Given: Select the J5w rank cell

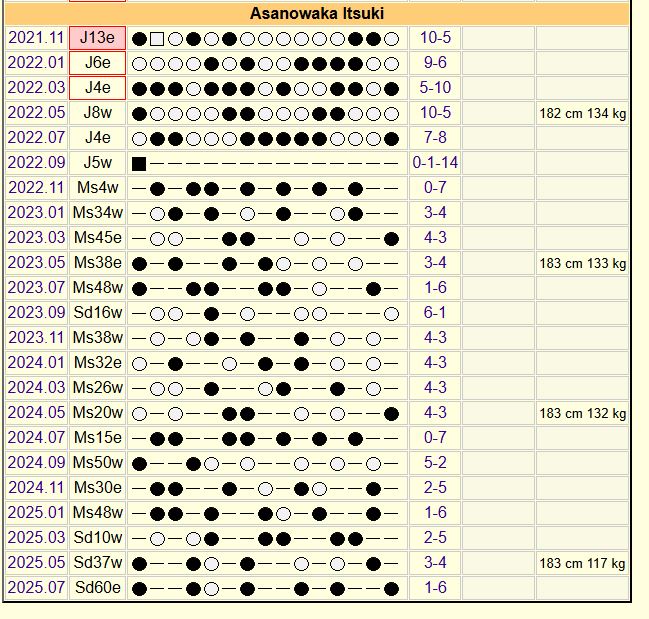Looking at the screenshot, I should [97, 163].
